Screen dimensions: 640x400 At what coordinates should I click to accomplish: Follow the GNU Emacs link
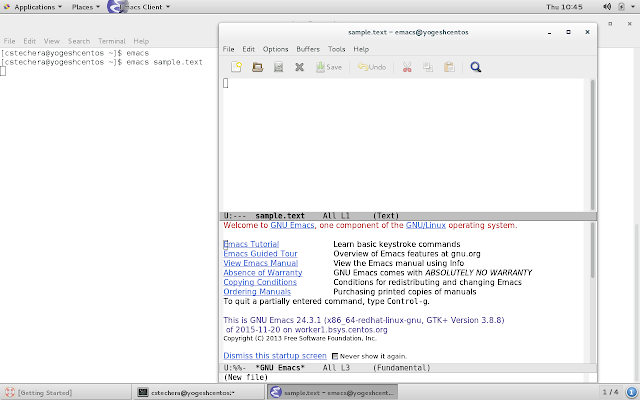click(x=292, y=225)
